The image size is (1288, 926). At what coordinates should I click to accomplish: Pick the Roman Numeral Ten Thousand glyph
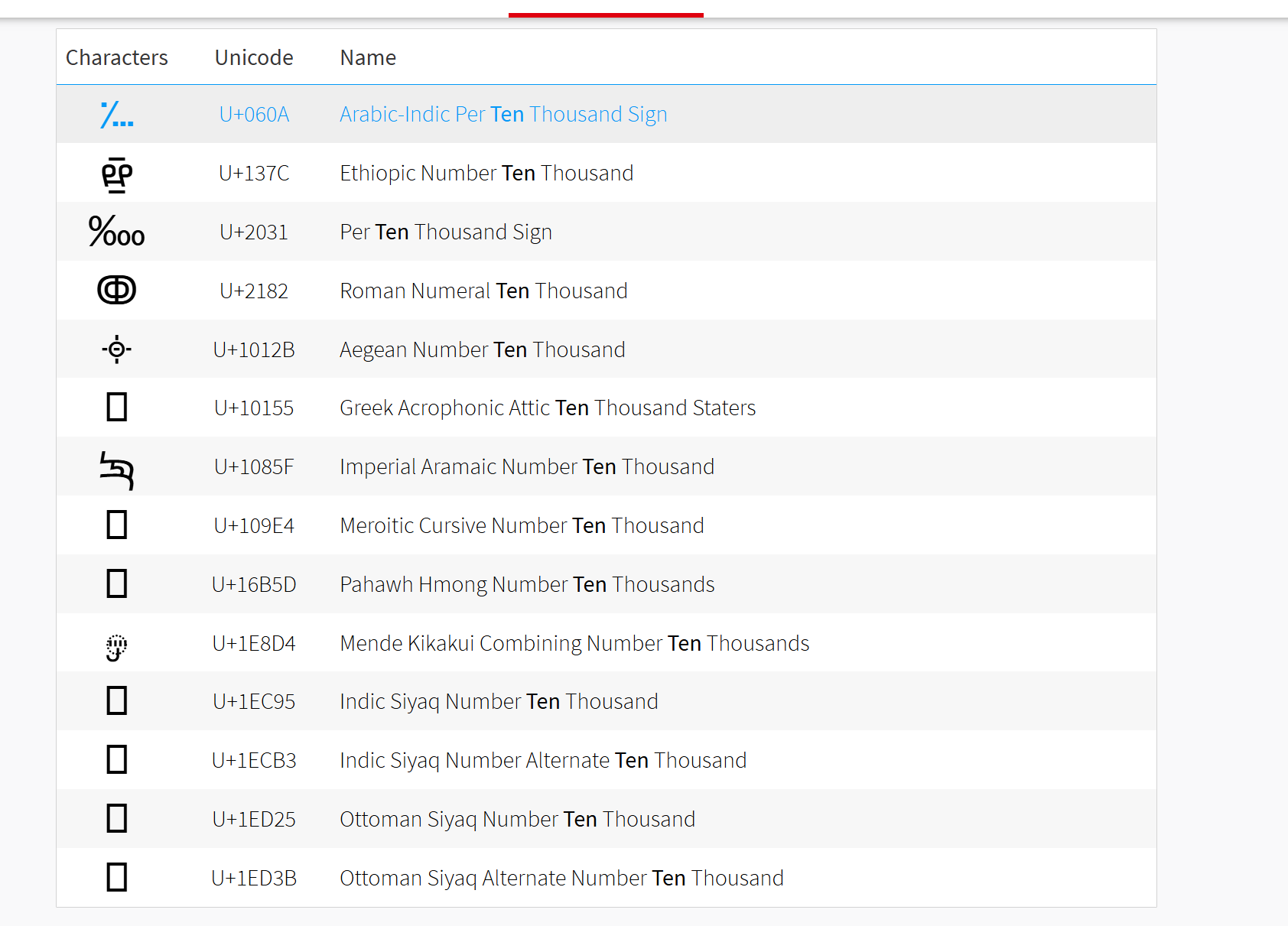coord(116,291)
